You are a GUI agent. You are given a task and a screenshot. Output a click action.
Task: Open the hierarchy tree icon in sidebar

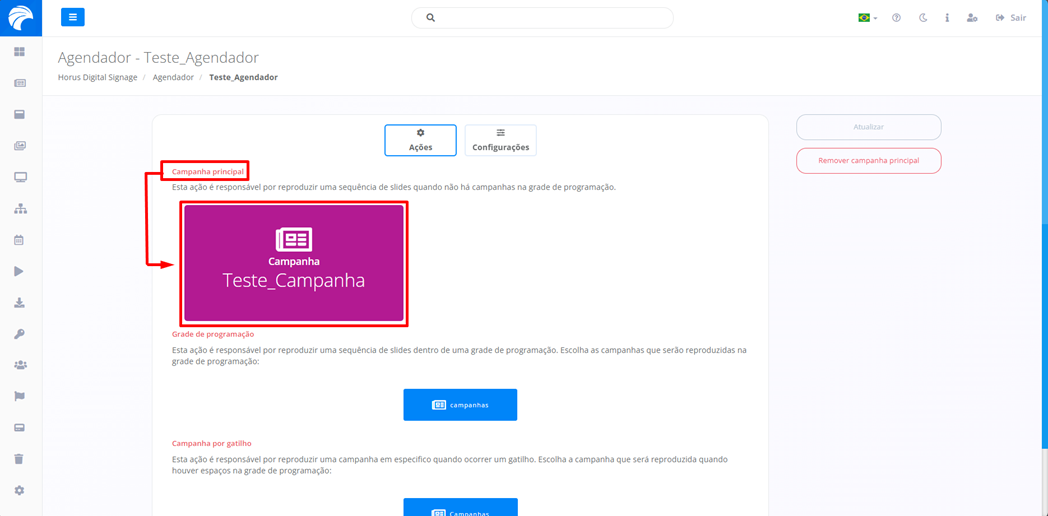[20, 209]
